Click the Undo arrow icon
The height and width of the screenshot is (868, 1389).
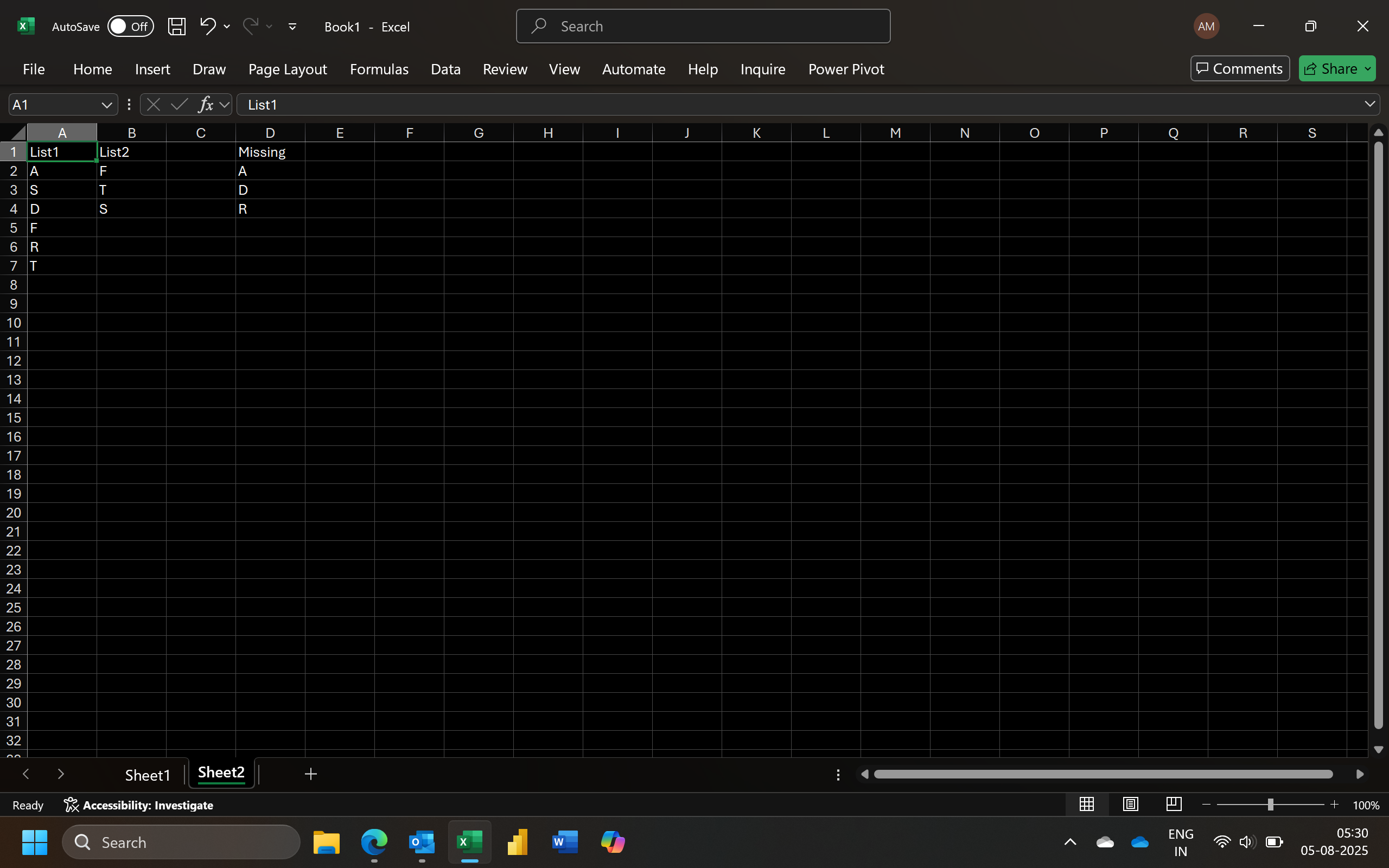207,26
